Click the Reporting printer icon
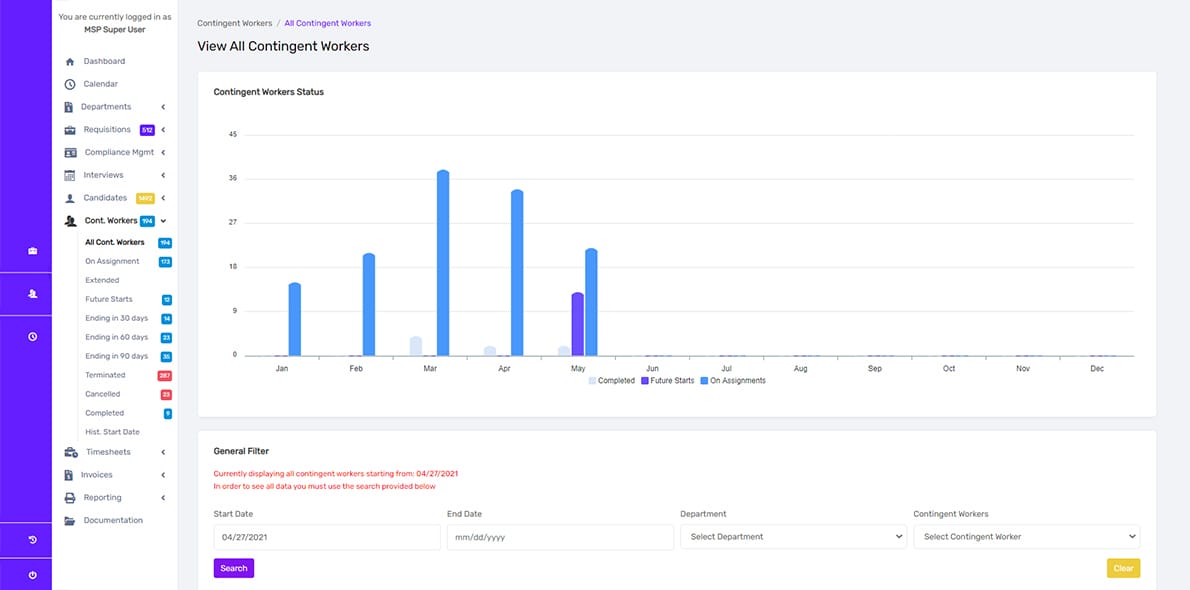Screen dimensions: 1190x590 pyautogui.click(x=70, y=498)
